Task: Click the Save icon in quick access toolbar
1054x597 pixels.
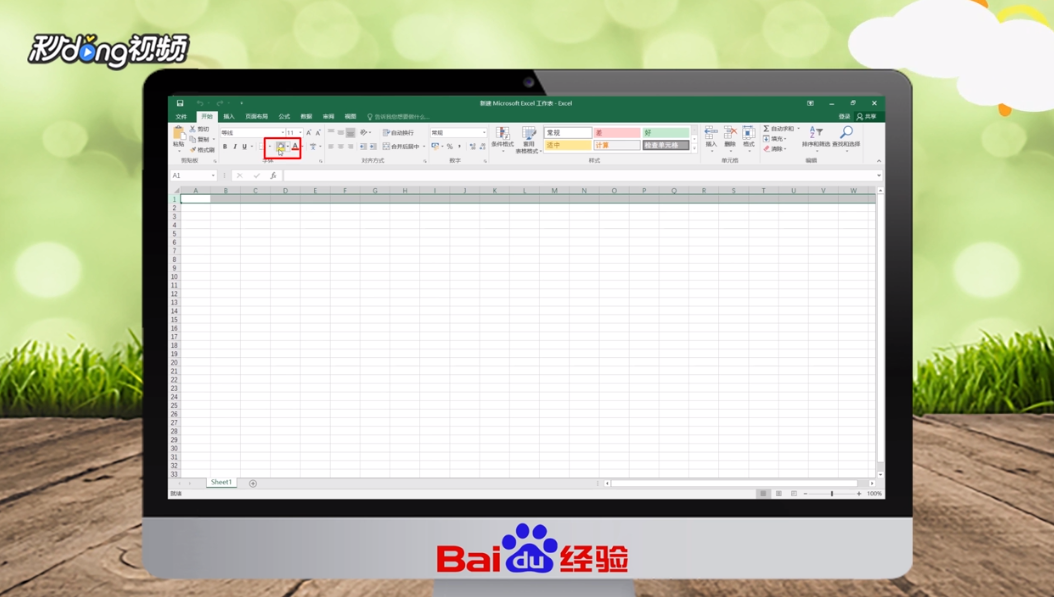Action: tap(180, 104)
